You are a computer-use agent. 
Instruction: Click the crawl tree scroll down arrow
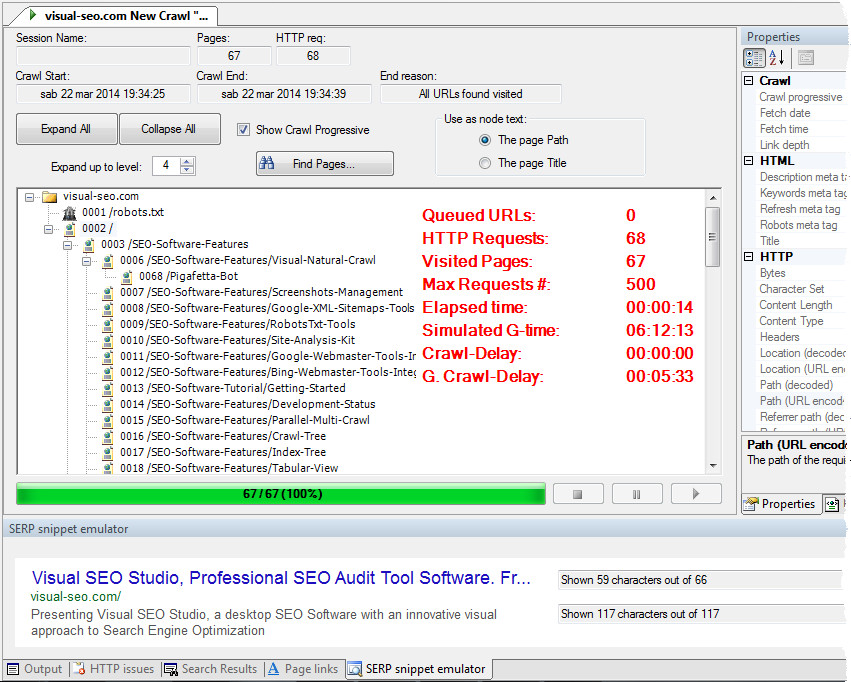click(x=713, y=466)
